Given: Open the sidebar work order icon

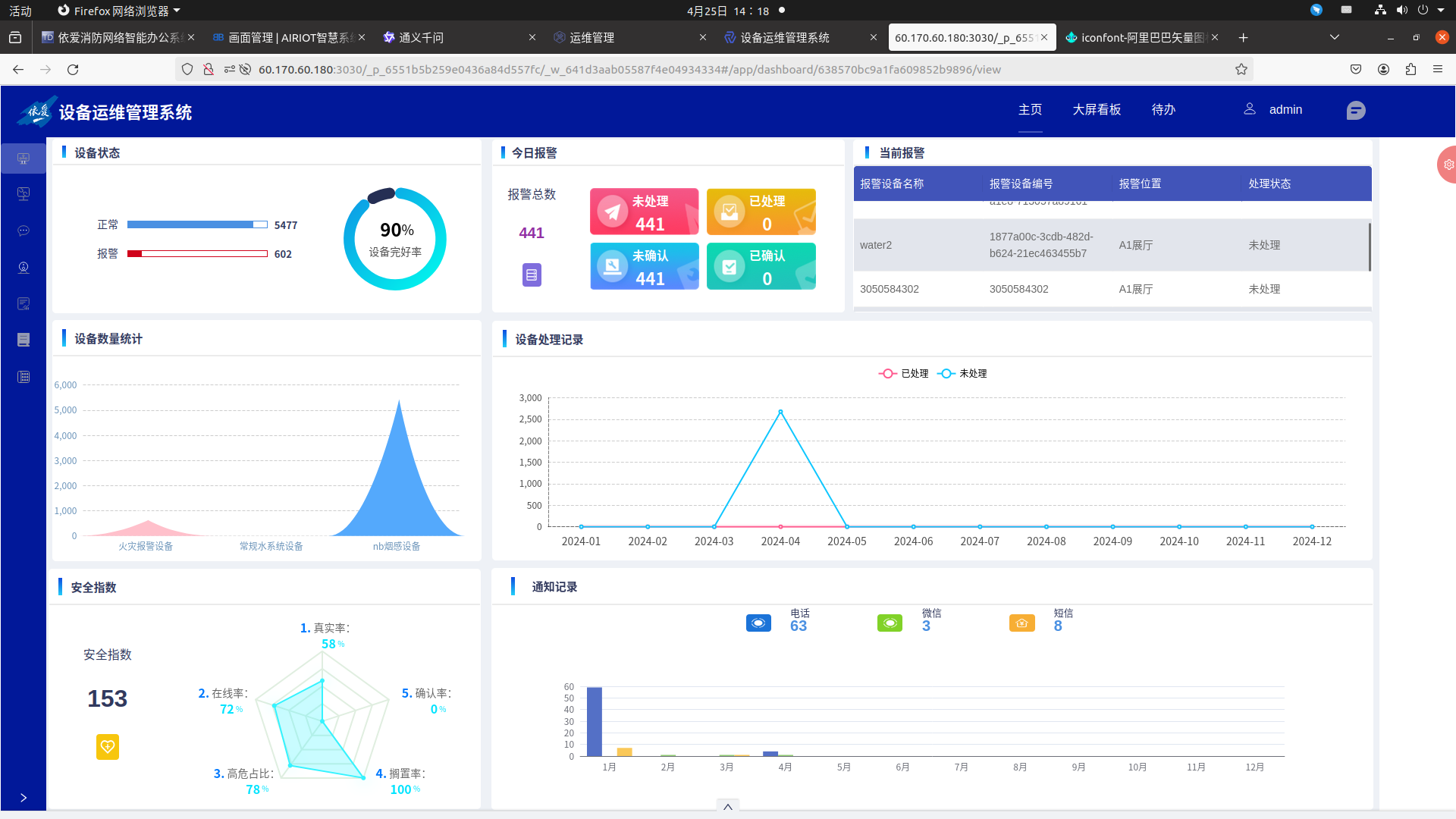Looking at the screenshot, I should coord(24,303).
